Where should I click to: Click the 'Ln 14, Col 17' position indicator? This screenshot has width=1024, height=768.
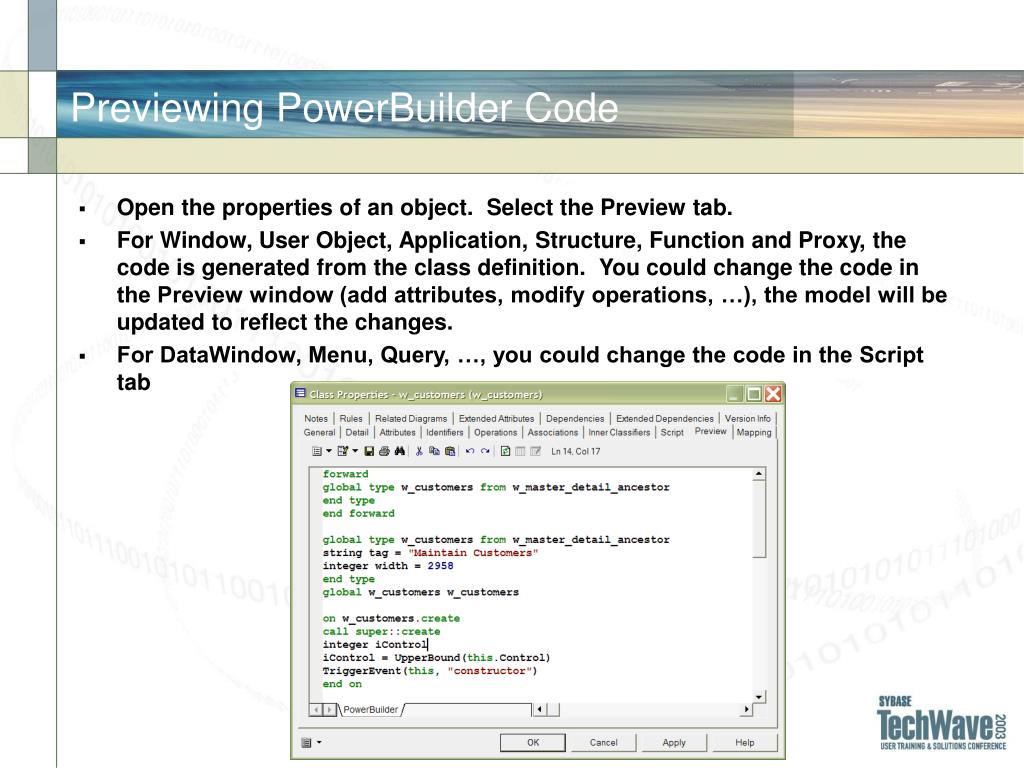coord(575,451)
